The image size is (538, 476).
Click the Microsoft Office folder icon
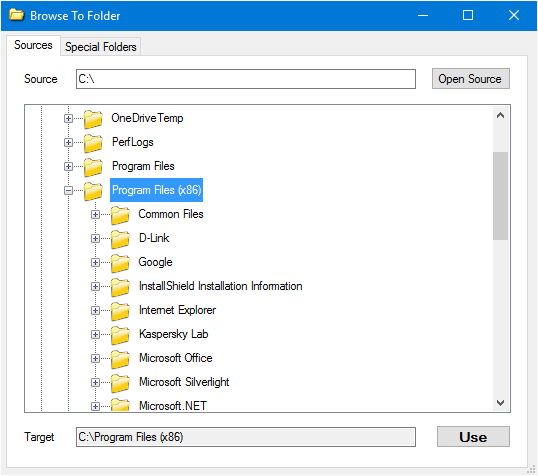tap(120, 359)
